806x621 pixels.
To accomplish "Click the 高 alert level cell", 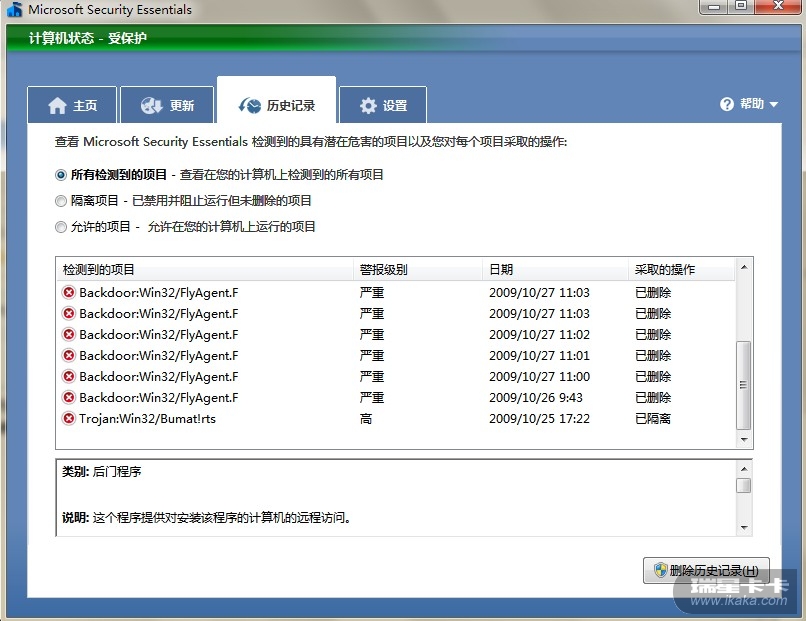I will 365,419.
